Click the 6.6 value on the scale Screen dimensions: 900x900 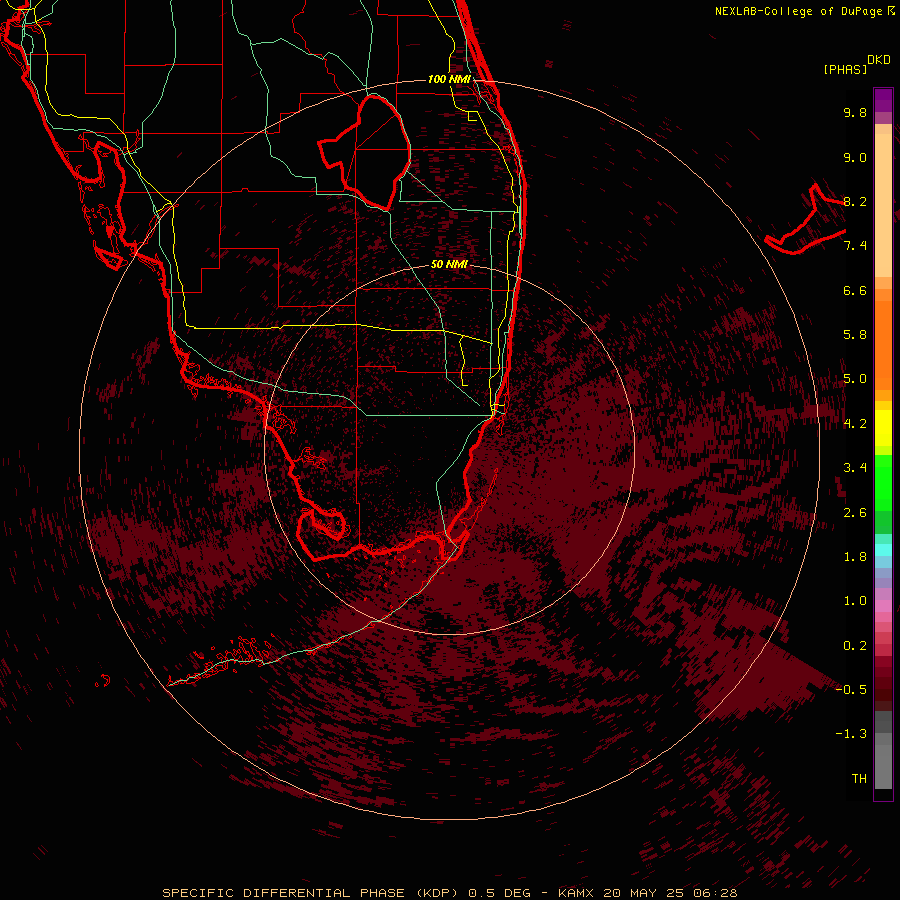(x=855, y=290)
